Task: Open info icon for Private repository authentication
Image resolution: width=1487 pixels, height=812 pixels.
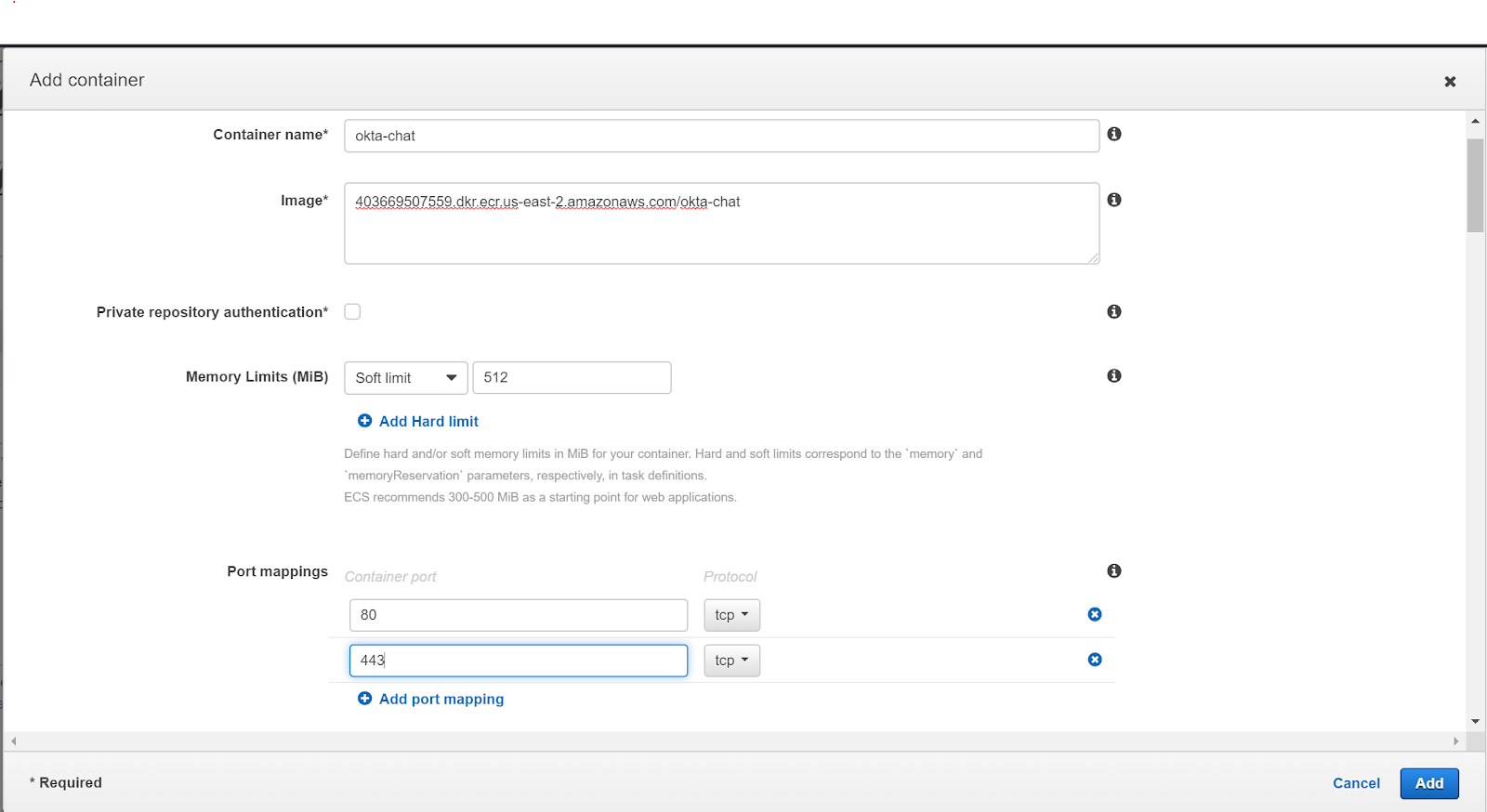Action: 1113,311
